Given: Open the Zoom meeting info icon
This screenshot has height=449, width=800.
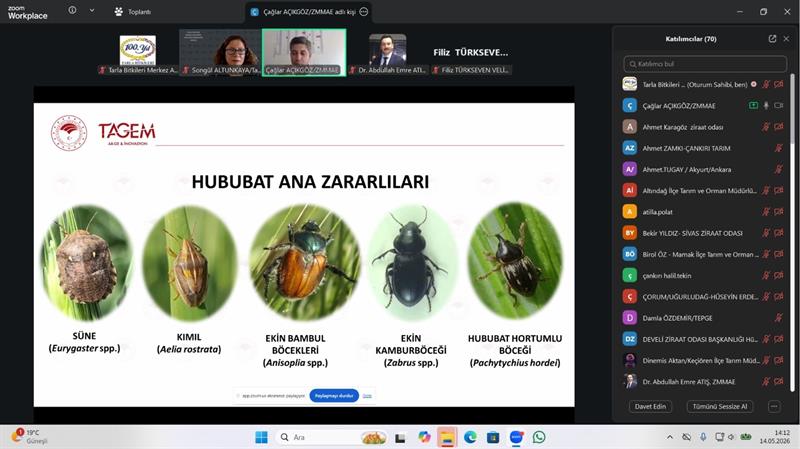Looking at the screenshot, I should [72, 10].
